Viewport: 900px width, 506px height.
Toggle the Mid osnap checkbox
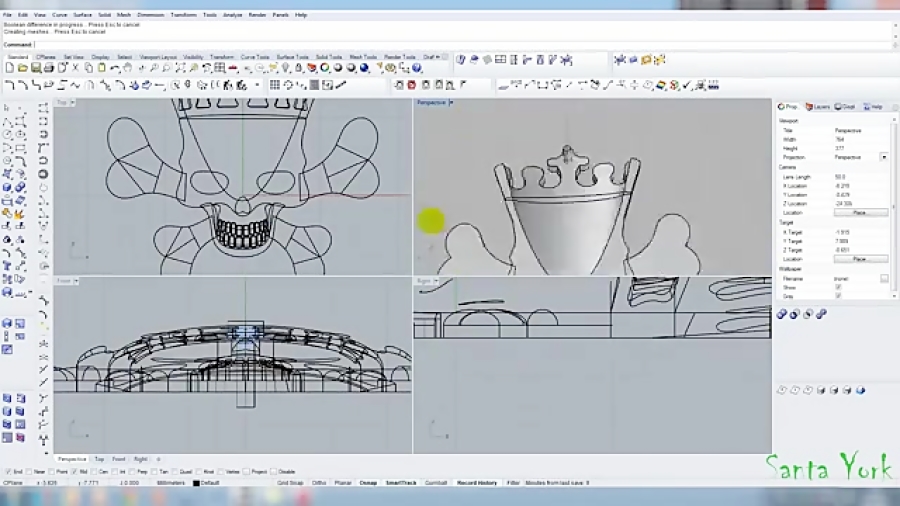(74, 472)
